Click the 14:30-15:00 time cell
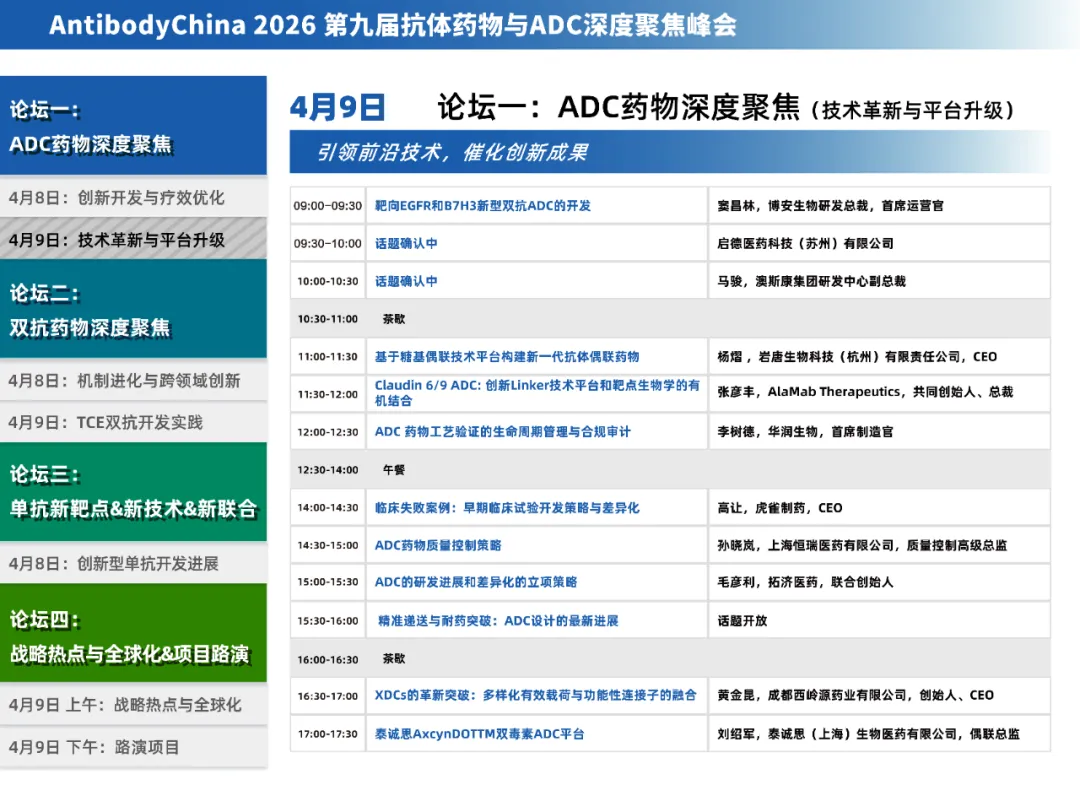Screen dimensions: 1080x785 [328, 545]
